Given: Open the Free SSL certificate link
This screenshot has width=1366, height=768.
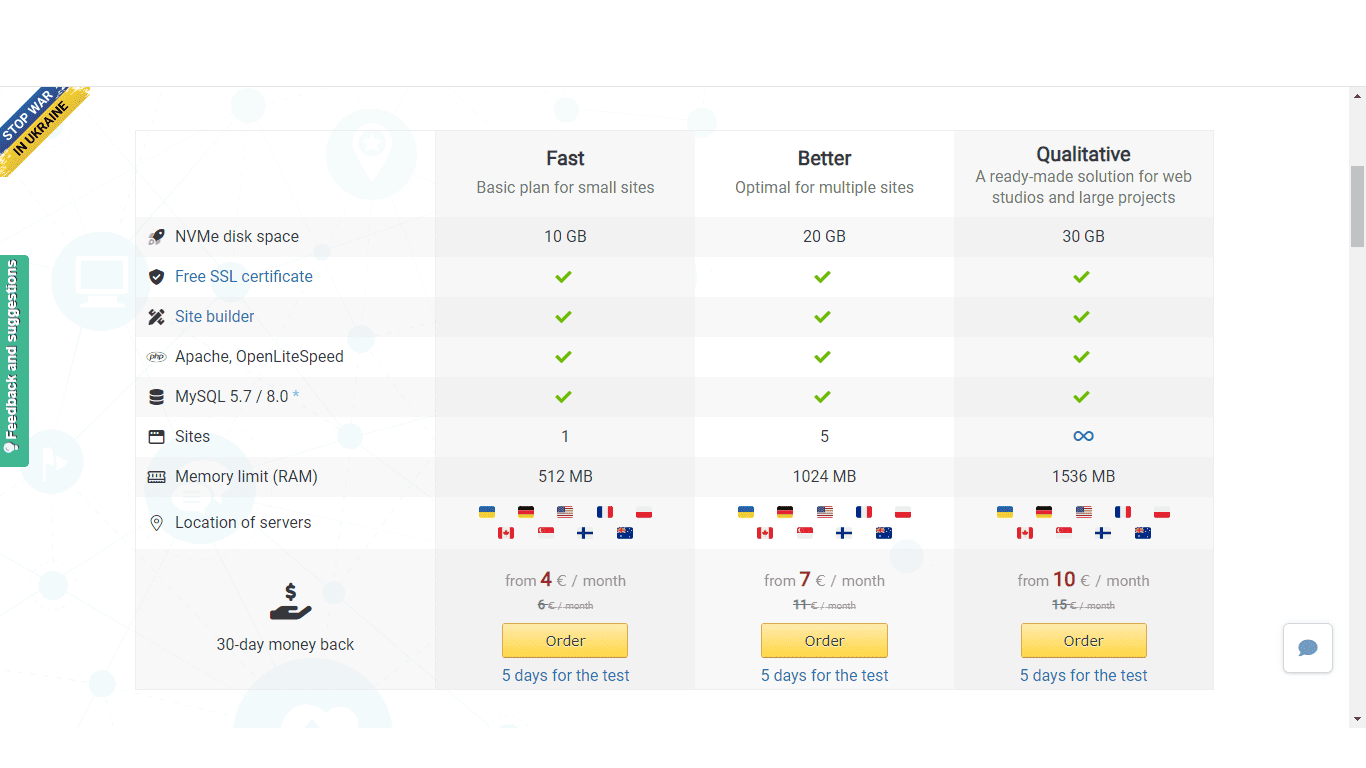Looking at the screenshot, I should click(244, 277).
